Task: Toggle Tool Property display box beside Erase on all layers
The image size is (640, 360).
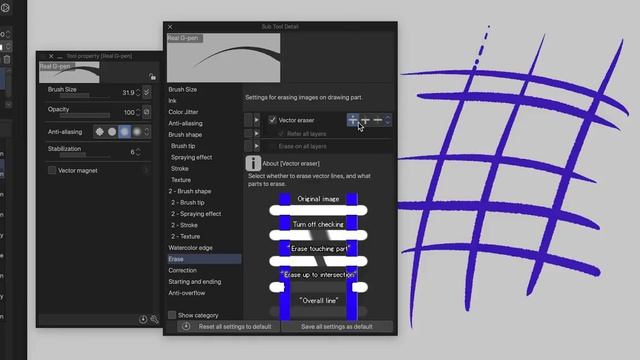Action: (x=248, y=146)
